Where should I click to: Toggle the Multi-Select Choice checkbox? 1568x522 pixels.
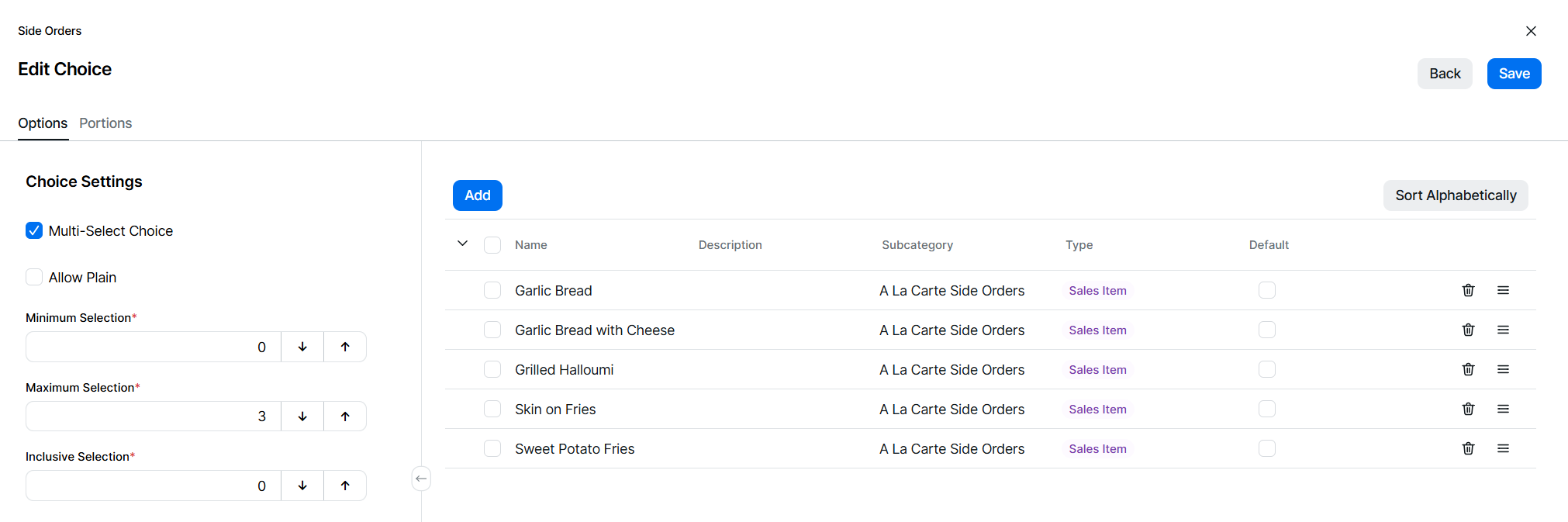click(x=34, y=230)
